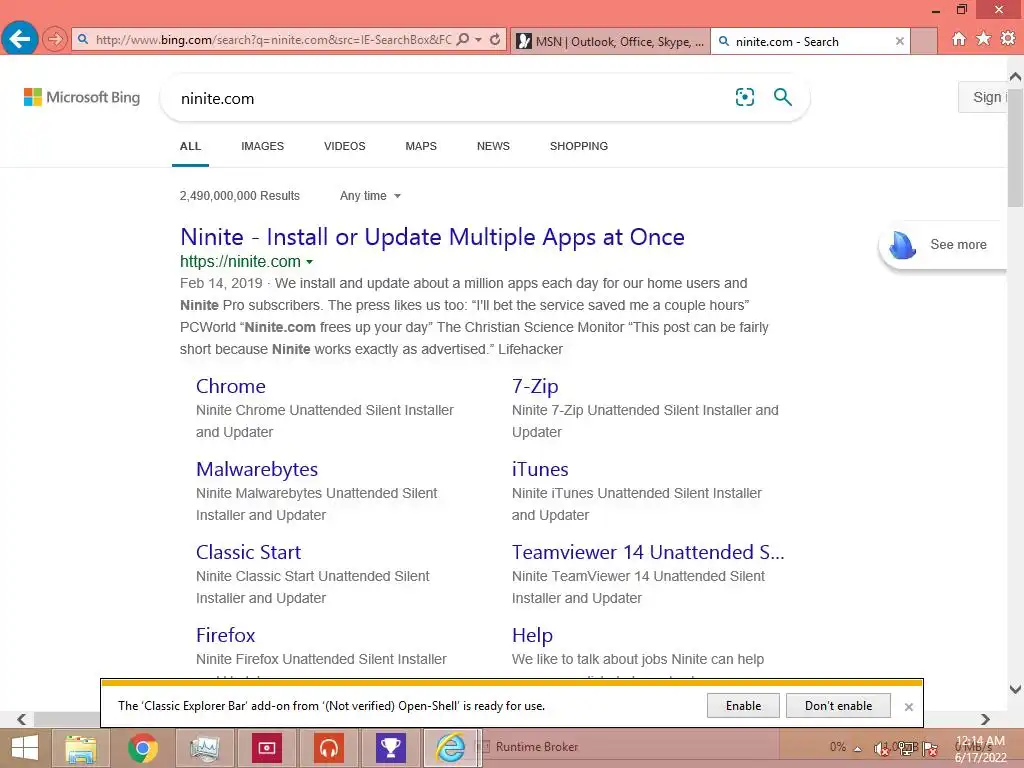Viewport: 1024px width, 768px height.
Task: Open Favorites star icon
Action: coord(983,39)
